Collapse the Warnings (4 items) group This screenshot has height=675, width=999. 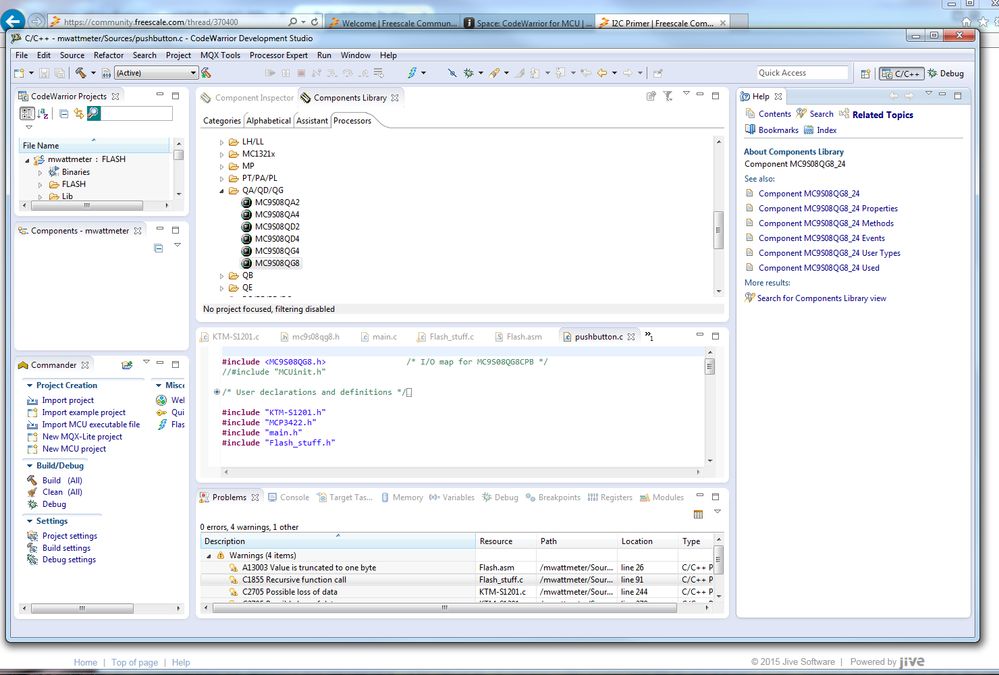click(208, 555)
